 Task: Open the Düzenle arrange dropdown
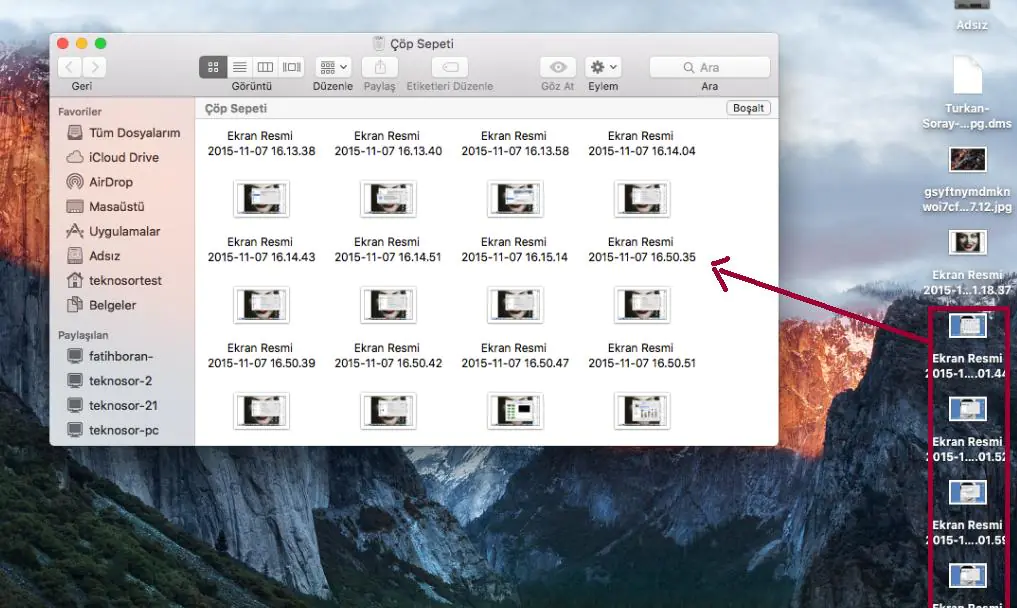point(332,66)
